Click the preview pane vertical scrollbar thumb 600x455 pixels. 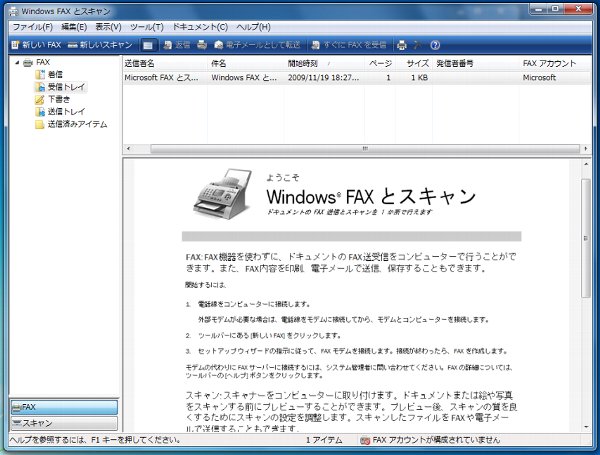586,238
